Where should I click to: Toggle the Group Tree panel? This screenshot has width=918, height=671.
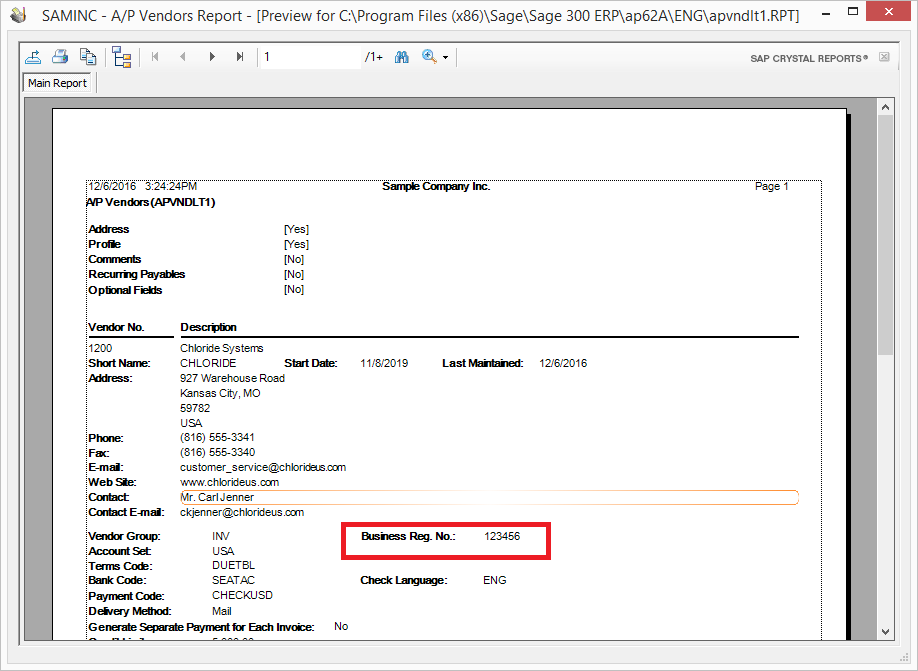coord(122,57)
